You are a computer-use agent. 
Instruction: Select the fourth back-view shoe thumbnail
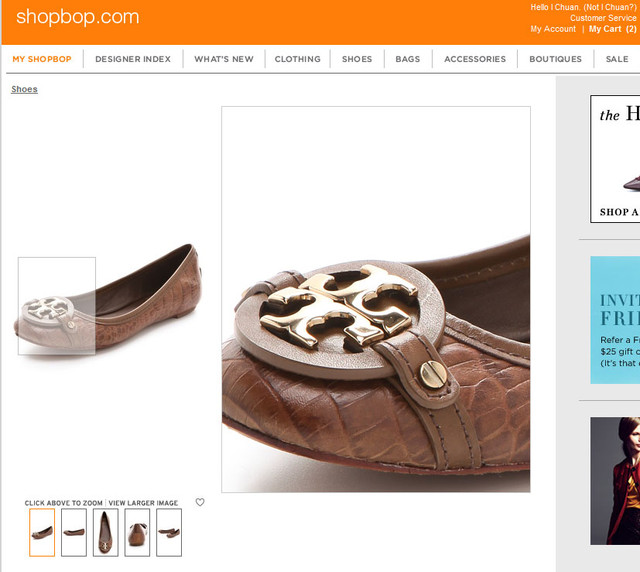pos(137,532)
